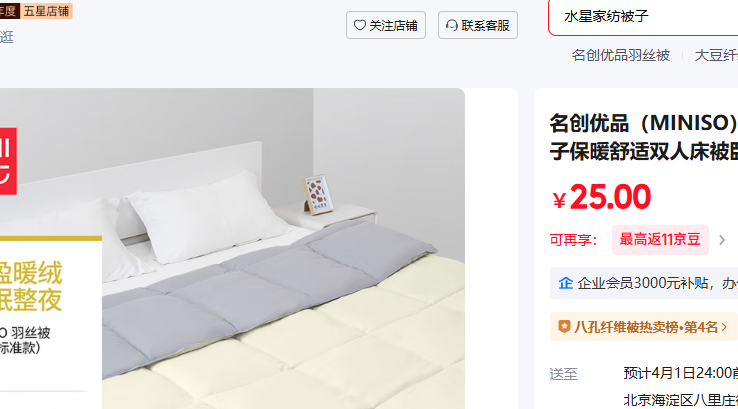Click the headset icon in 联系客服

pos(452,25)
